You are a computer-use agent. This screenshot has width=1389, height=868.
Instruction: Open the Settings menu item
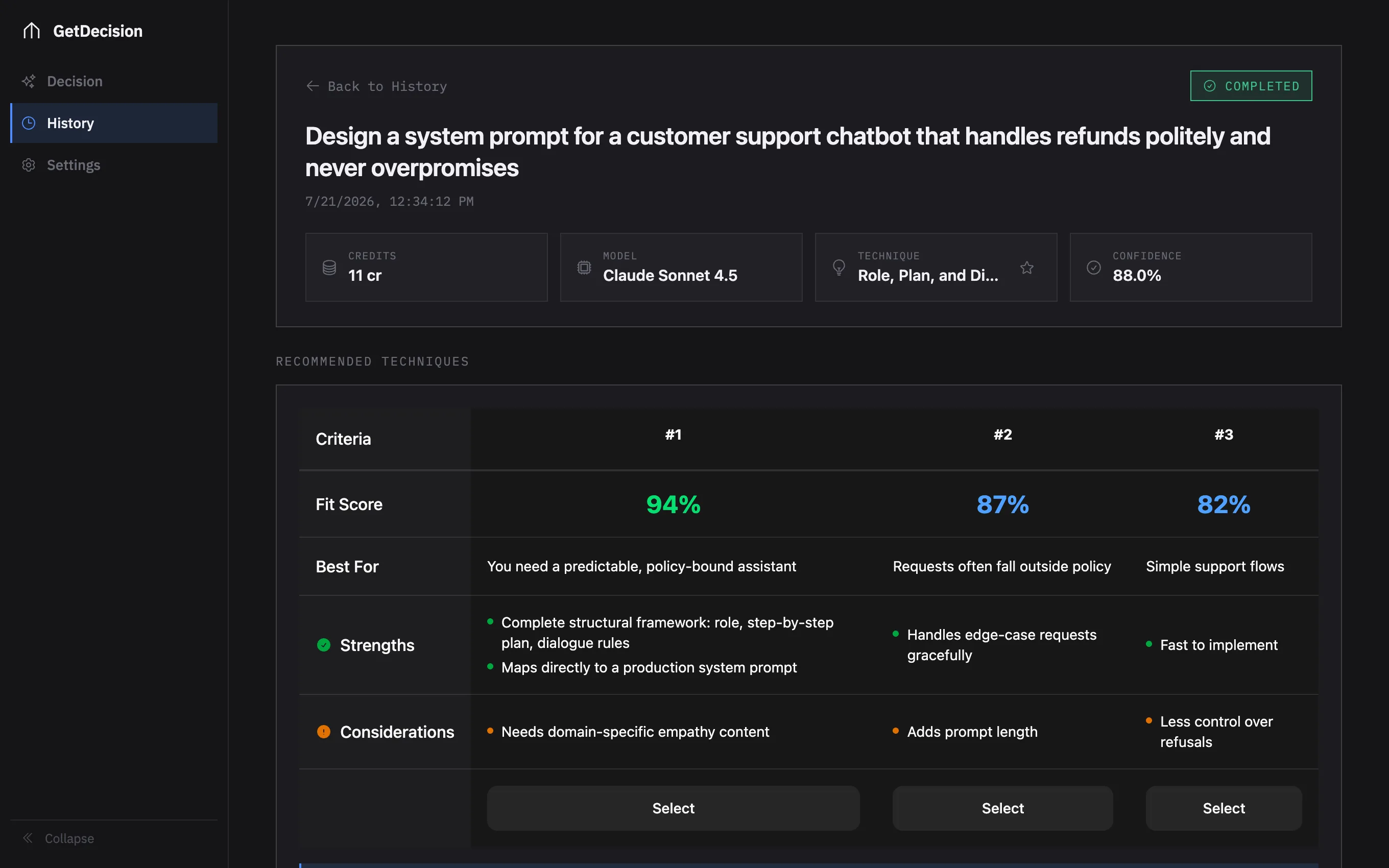point(114,165)
